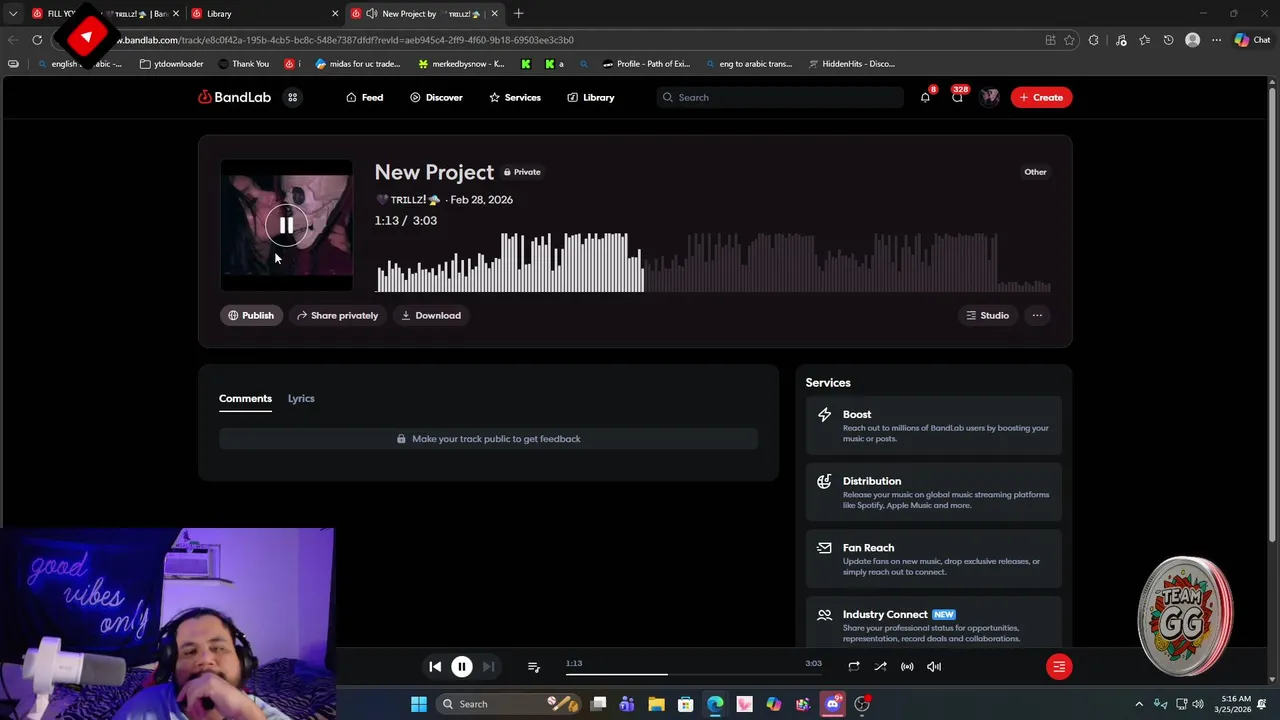Open the merkedbysnow bookmark
Viewport: 1280px width, 720px height.
pos(462,64)
